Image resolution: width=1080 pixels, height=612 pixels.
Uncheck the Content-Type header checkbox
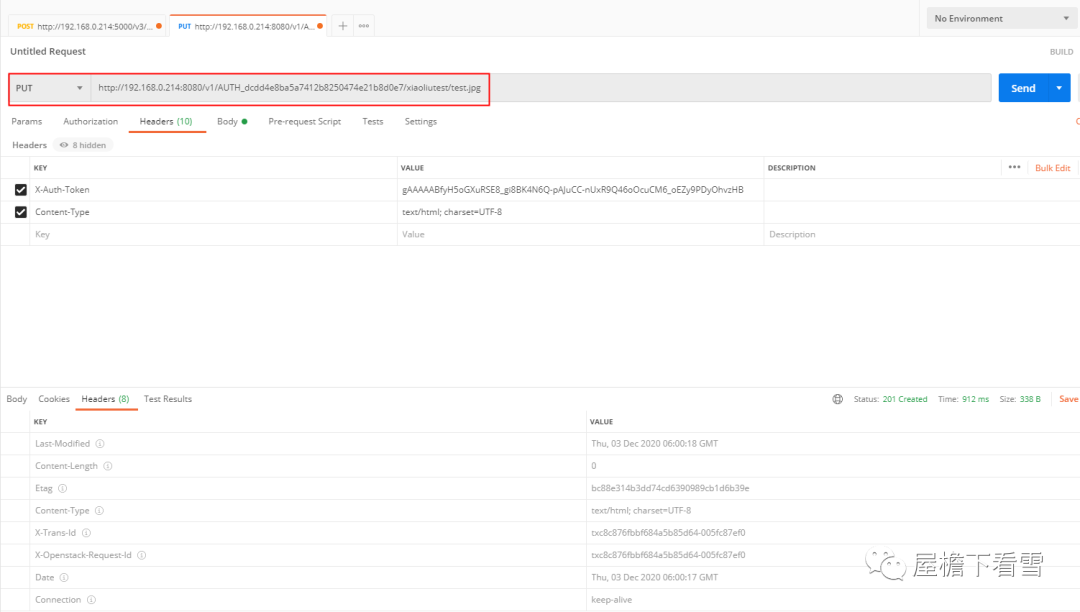[21, 212]
